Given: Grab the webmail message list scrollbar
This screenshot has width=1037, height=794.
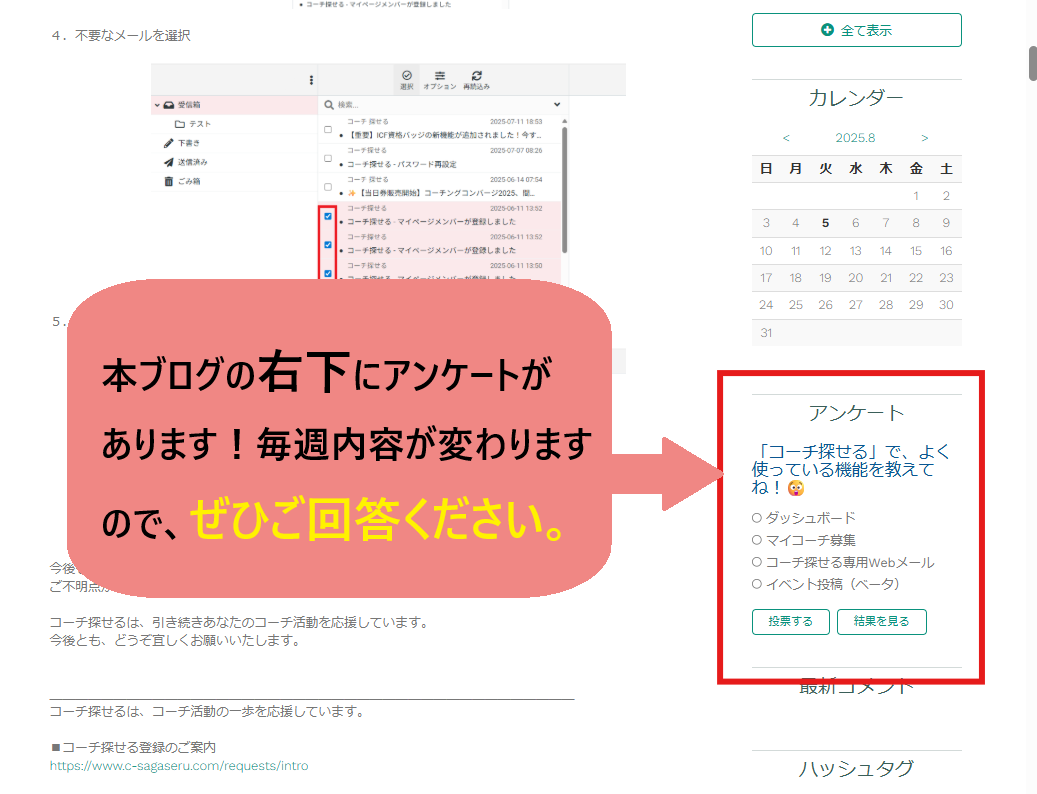Looking at the screenshot, I should [564, 188].
